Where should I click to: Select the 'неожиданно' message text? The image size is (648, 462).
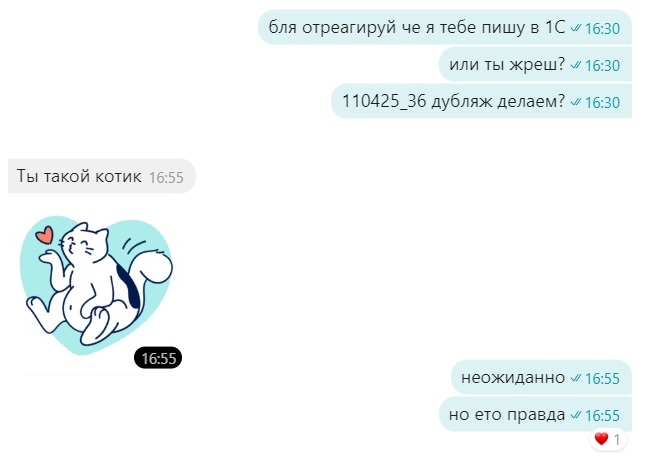pos(513,377)
